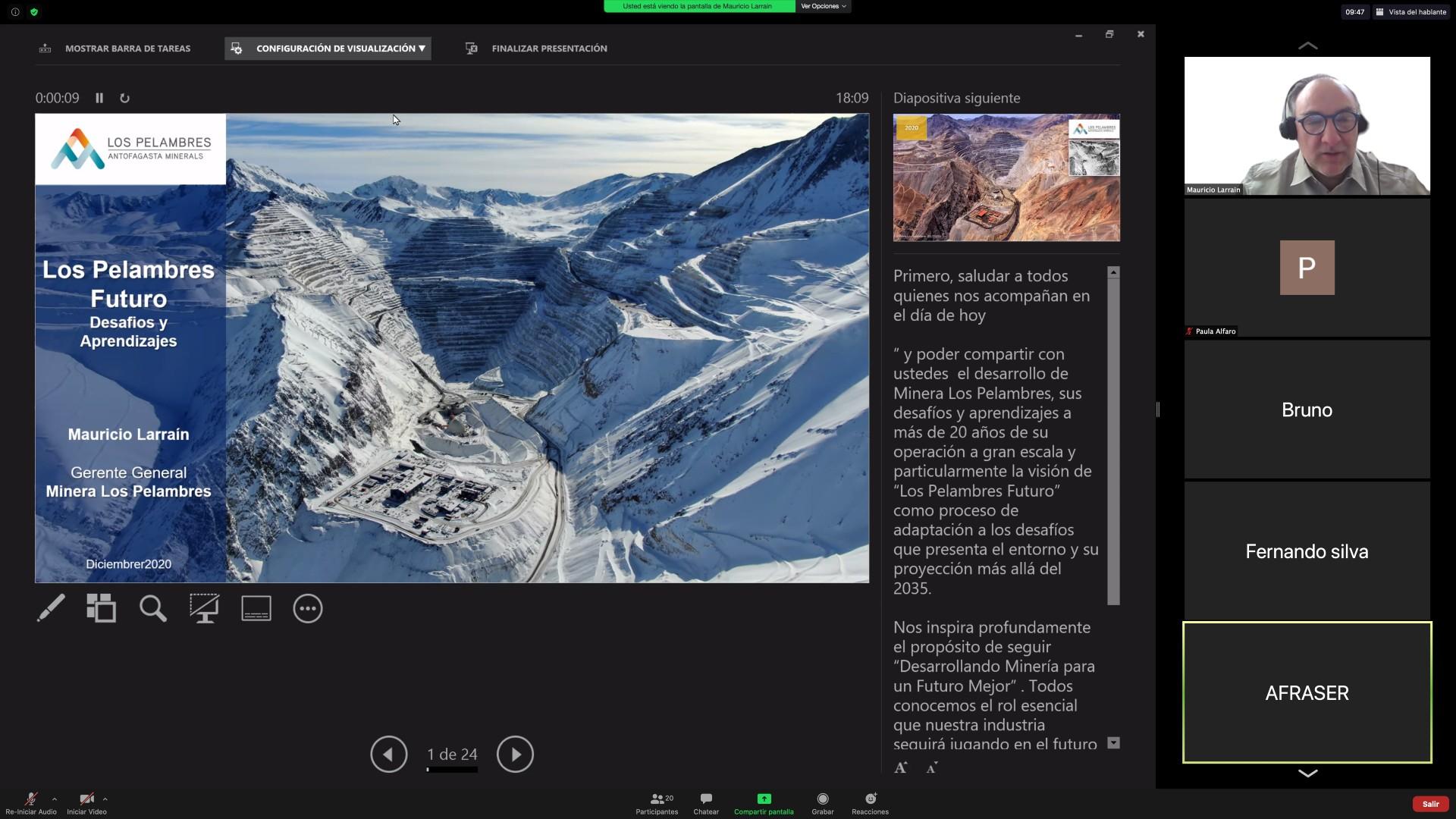Select the pen and laser pointer tool
The image size is (1456, 819).
coord(51,608)
